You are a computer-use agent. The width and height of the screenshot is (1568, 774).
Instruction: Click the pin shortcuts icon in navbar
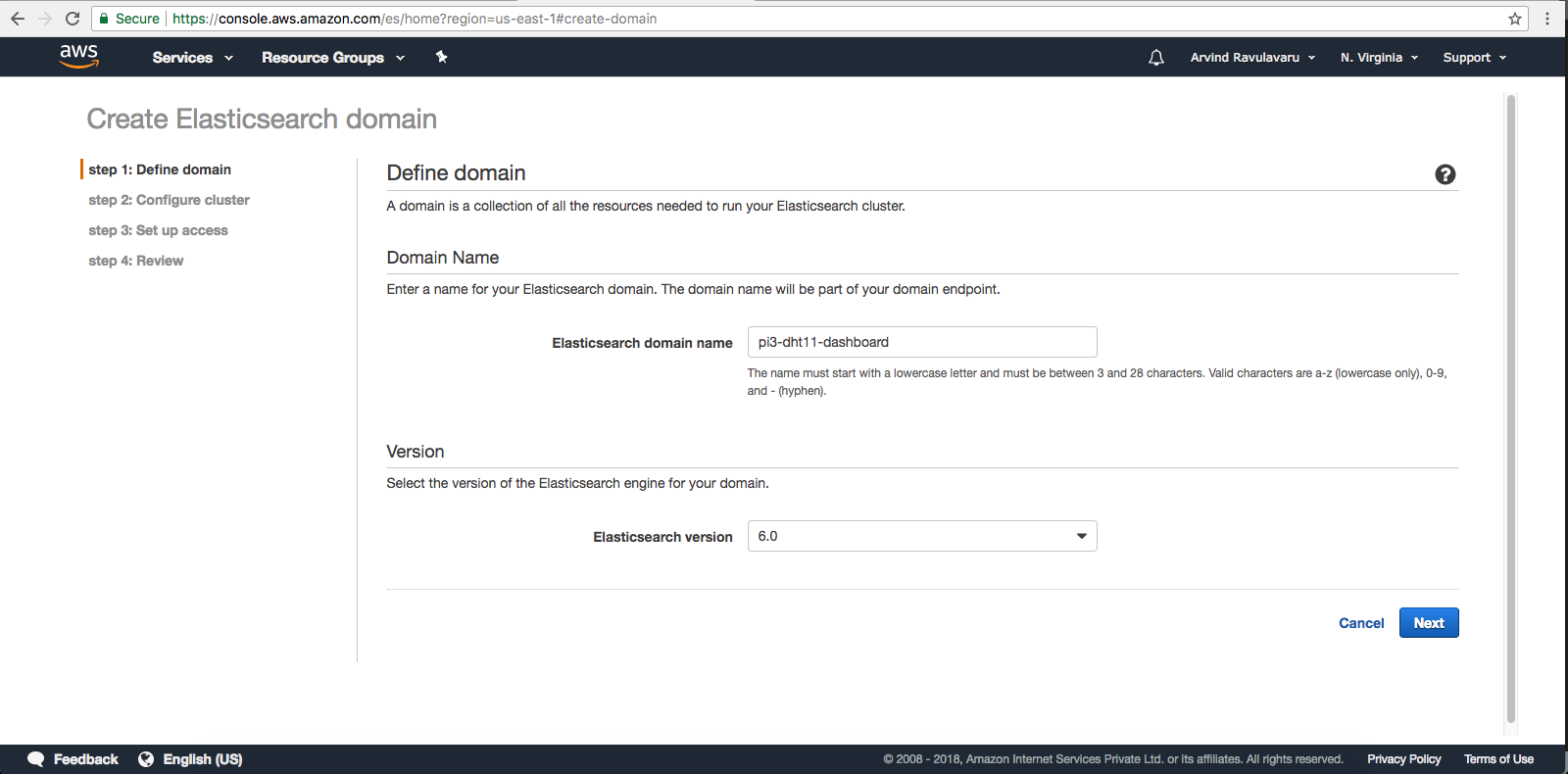[441, 57]
